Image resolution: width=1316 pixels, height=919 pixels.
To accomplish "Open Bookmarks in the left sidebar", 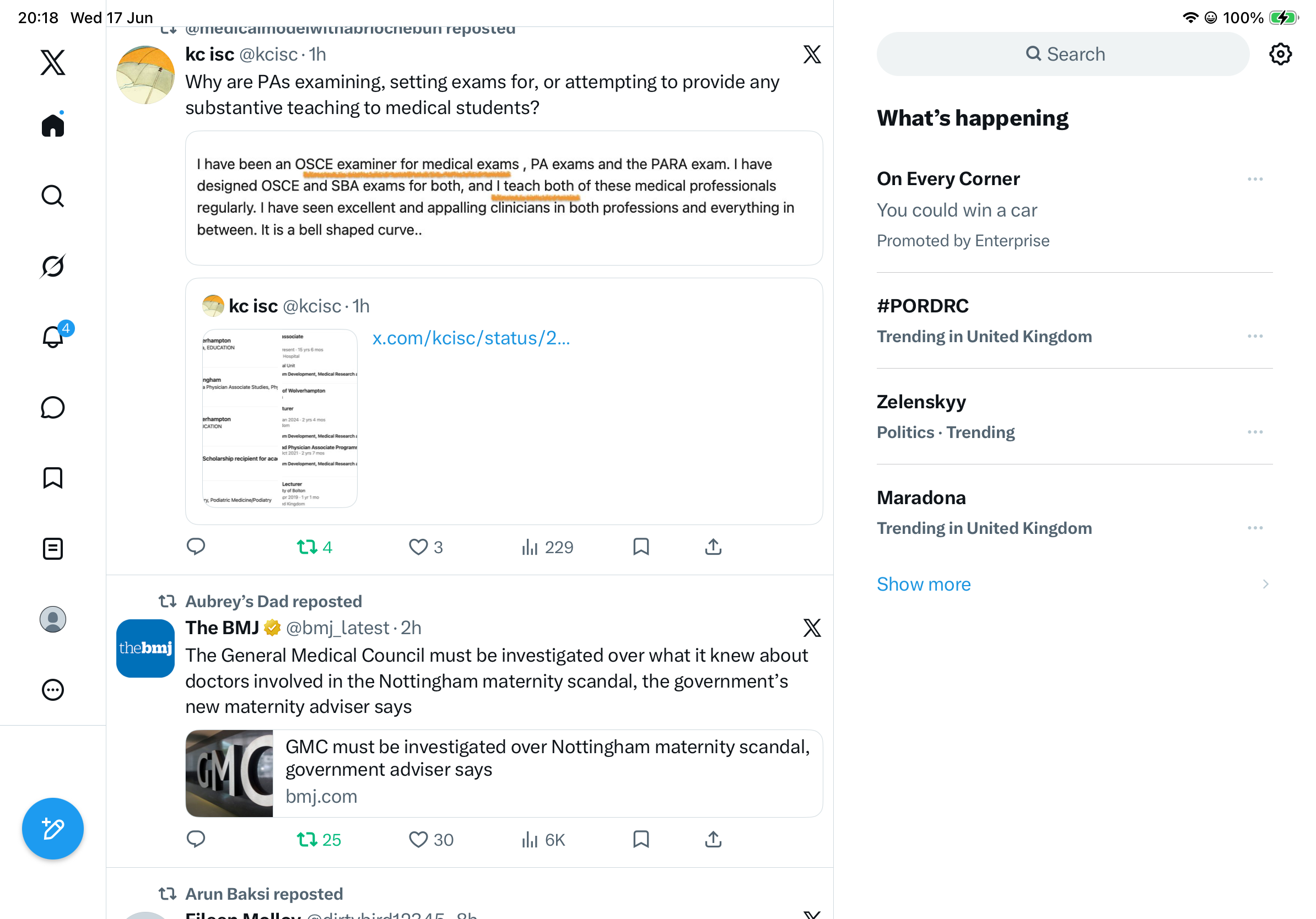I will 53,478.
